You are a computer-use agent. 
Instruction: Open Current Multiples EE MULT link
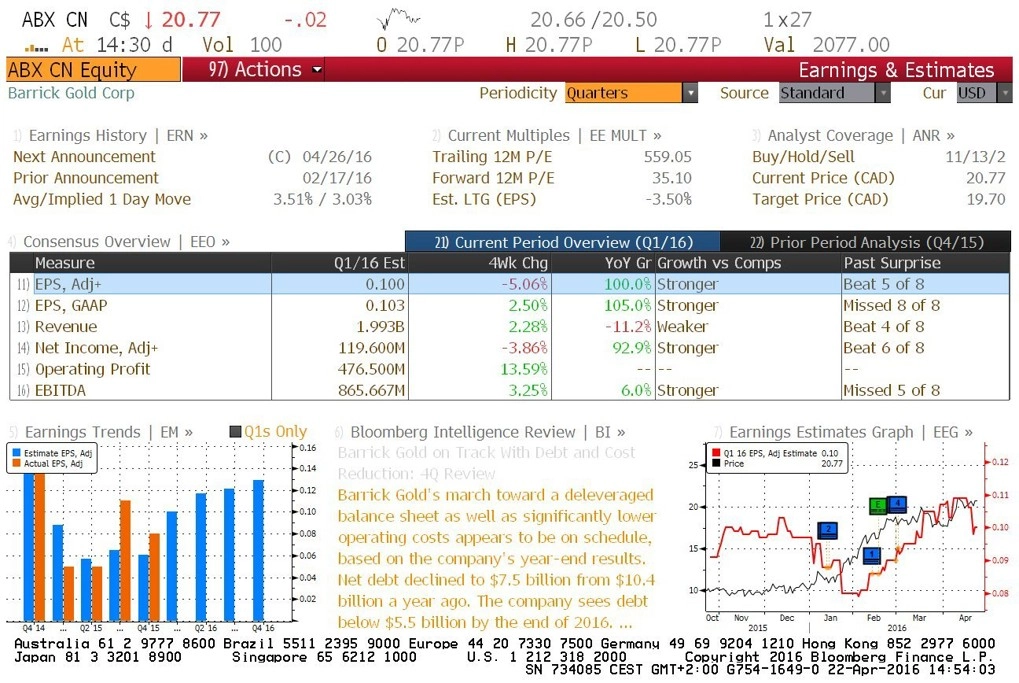(547, 135)
